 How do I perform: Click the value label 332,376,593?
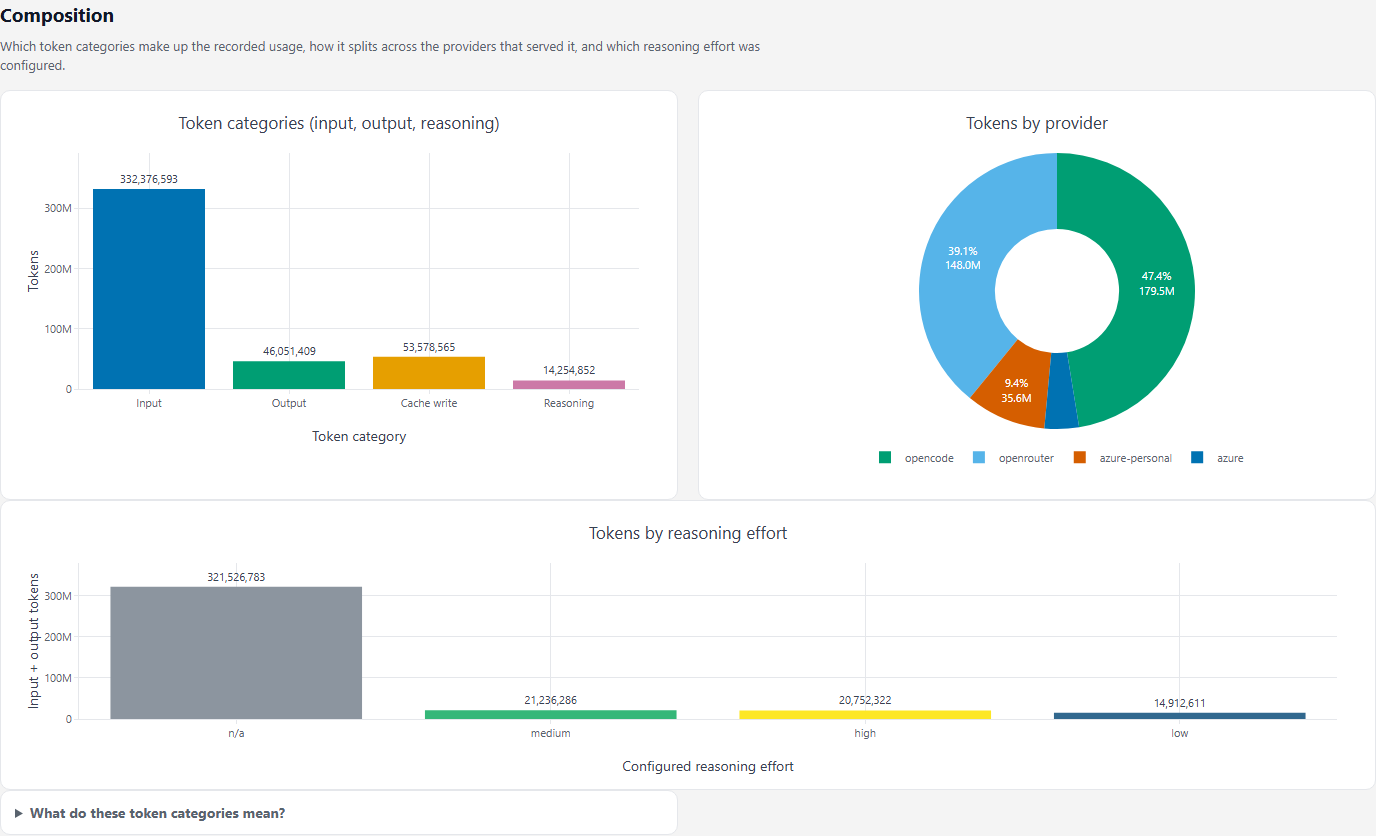pyautogui.click(x=149, y=179)
